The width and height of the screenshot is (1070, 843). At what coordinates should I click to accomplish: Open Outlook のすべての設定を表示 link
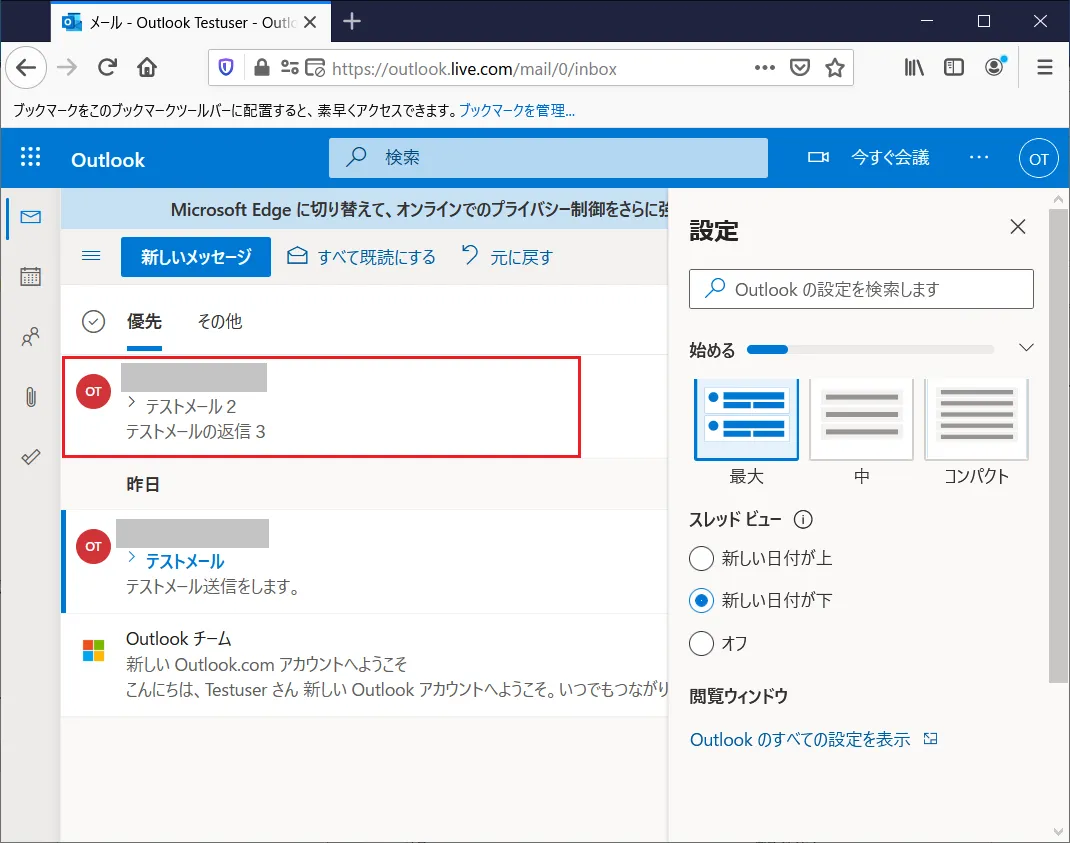click(813, 739)
